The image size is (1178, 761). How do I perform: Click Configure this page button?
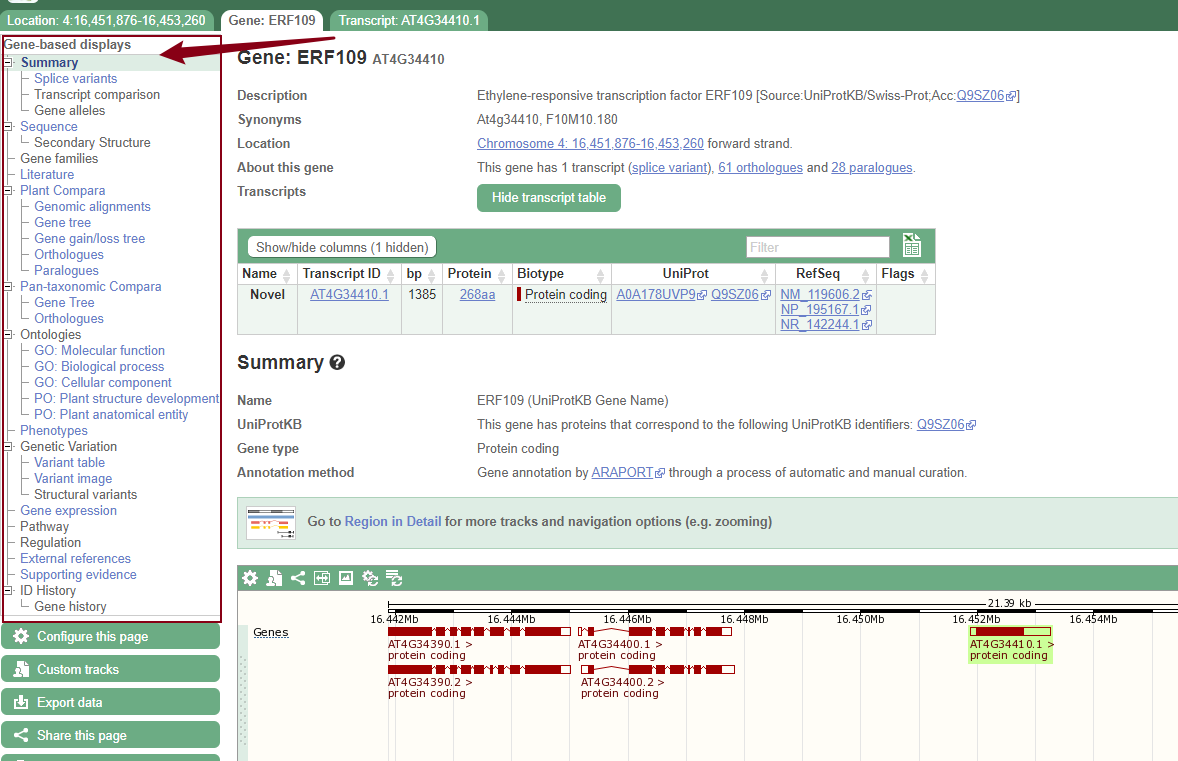pos(110,636)
